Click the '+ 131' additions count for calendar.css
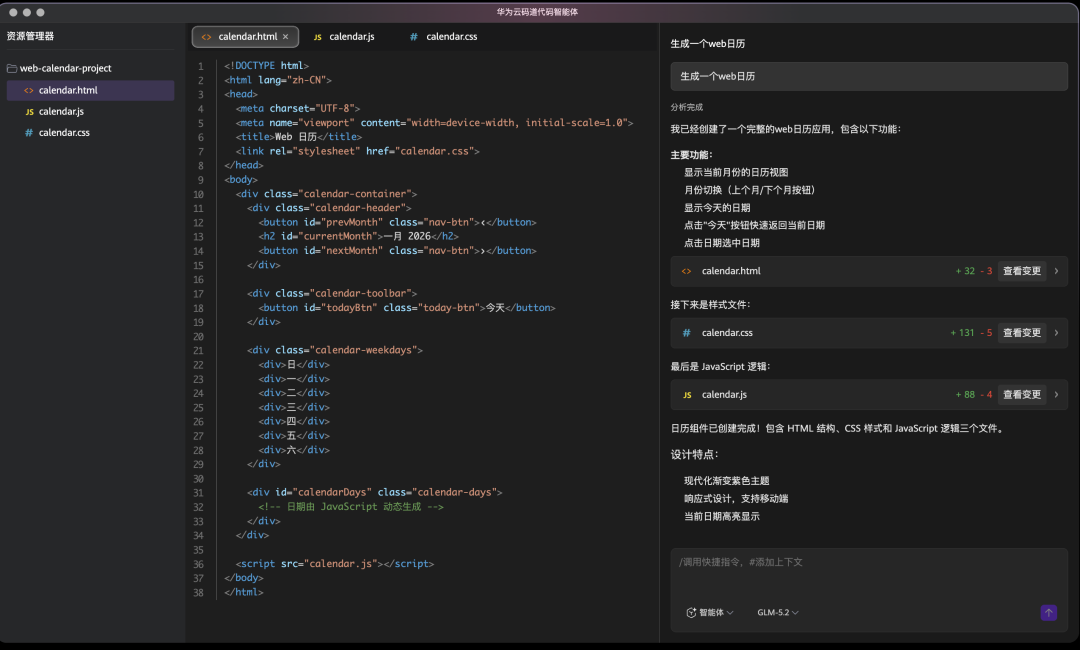Viewport: 1080px width, 650px height. point(962,333)
